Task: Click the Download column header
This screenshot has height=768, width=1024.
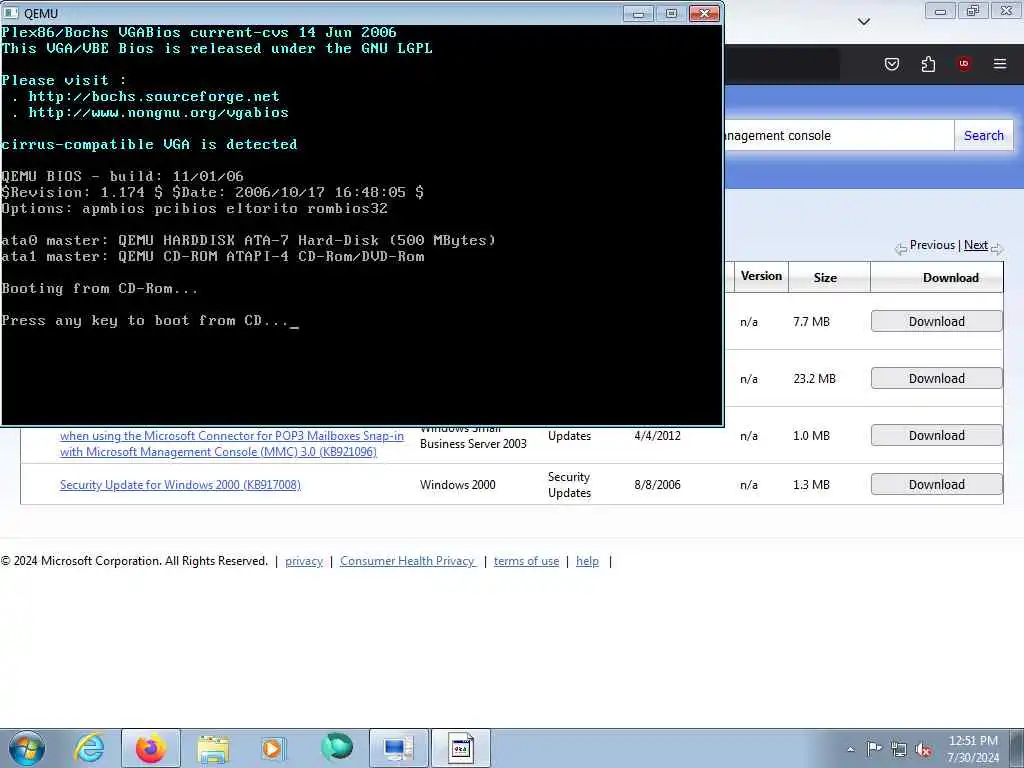Action: coord(950,278)
